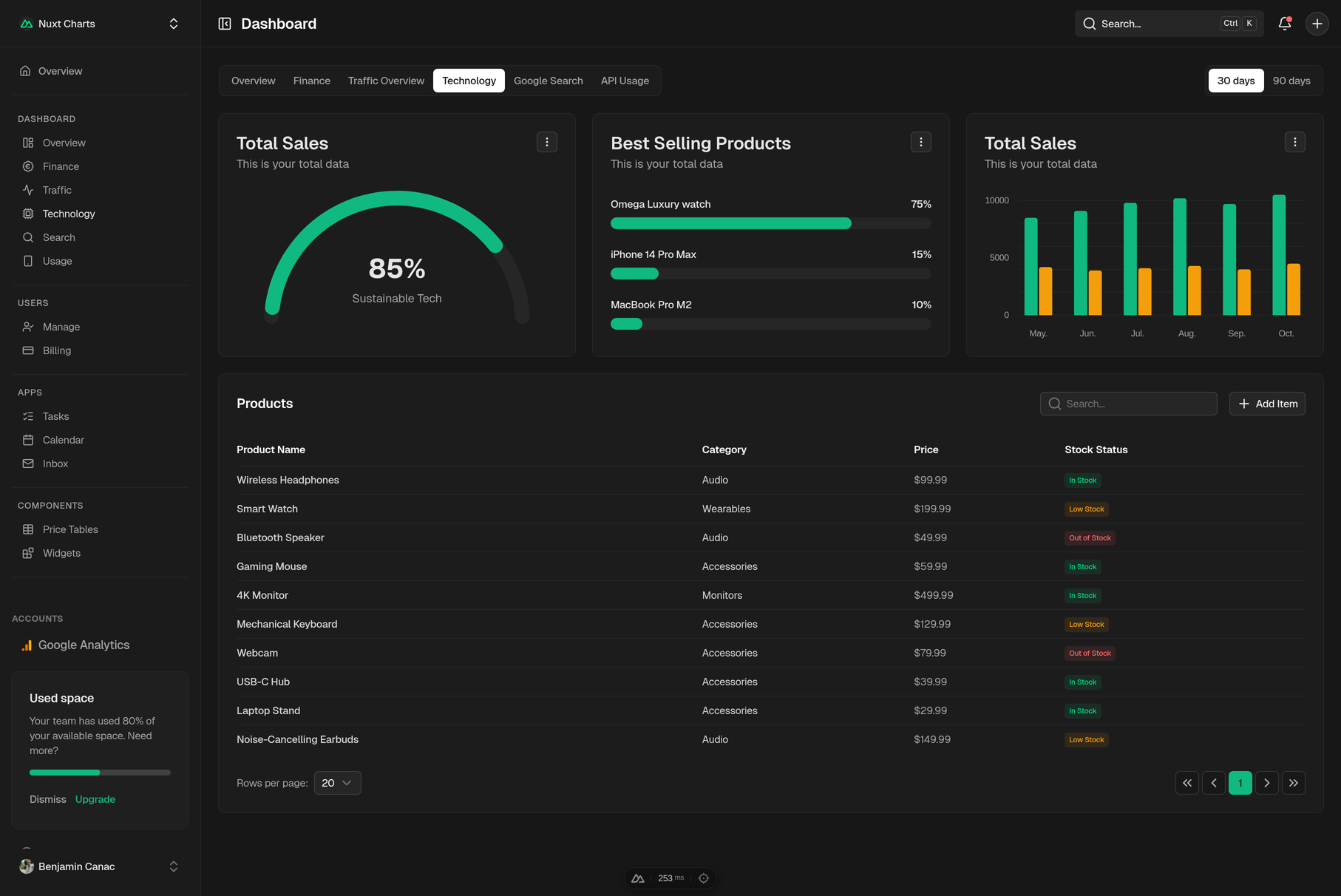
Task: Open the Calendar app in sidebar
Action: 63,440
